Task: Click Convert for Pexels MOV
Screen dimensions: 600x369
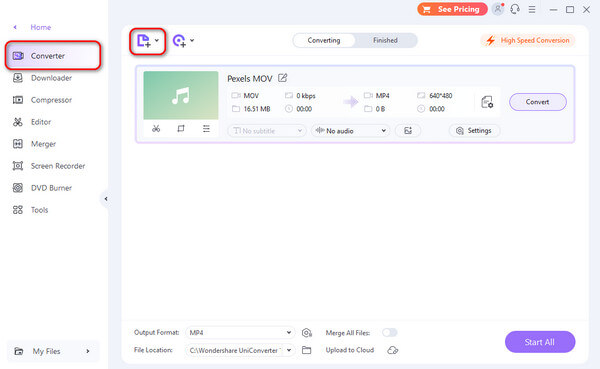Action: tap(538, 102)
